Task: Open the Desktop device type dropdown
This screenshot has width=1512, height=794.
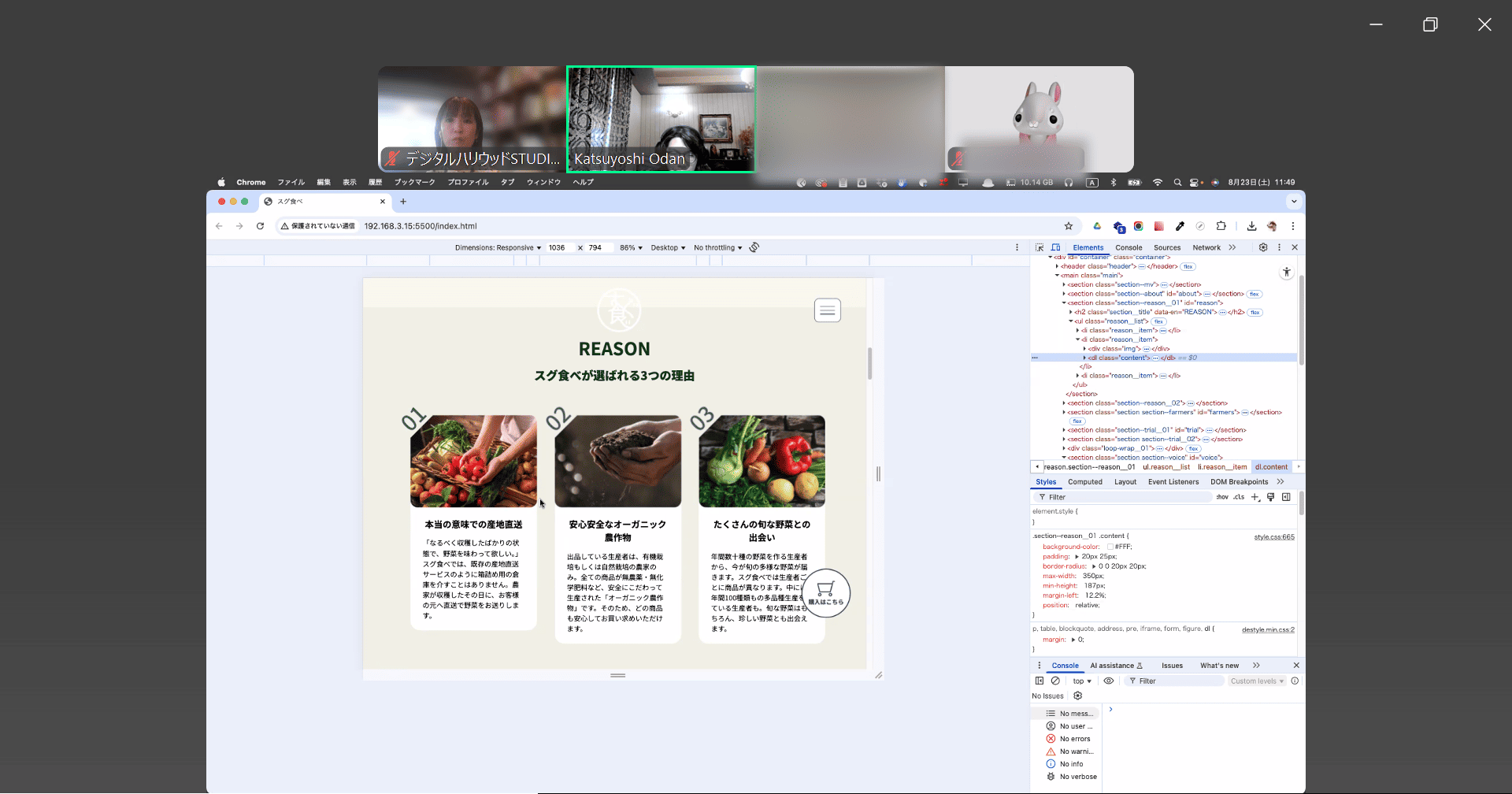Action: (x=668, y=247)
